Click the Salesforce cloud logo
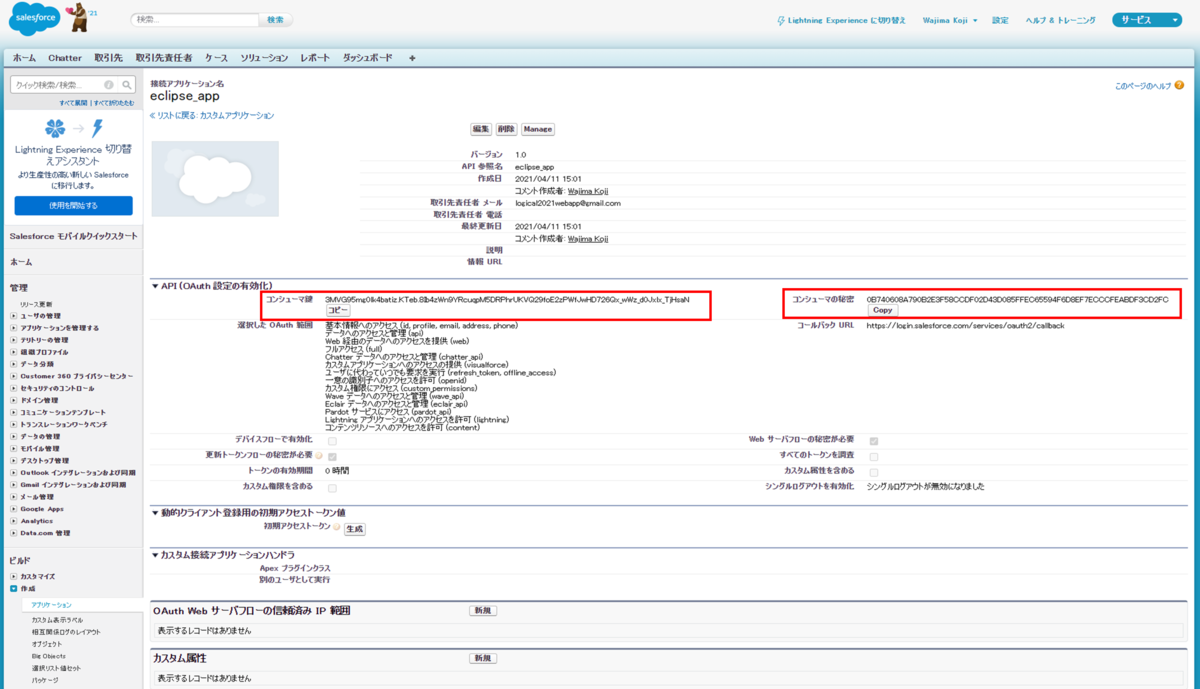Image resolution: width=1200 pixels, height=689 pixels. click(x=36, y=19)
